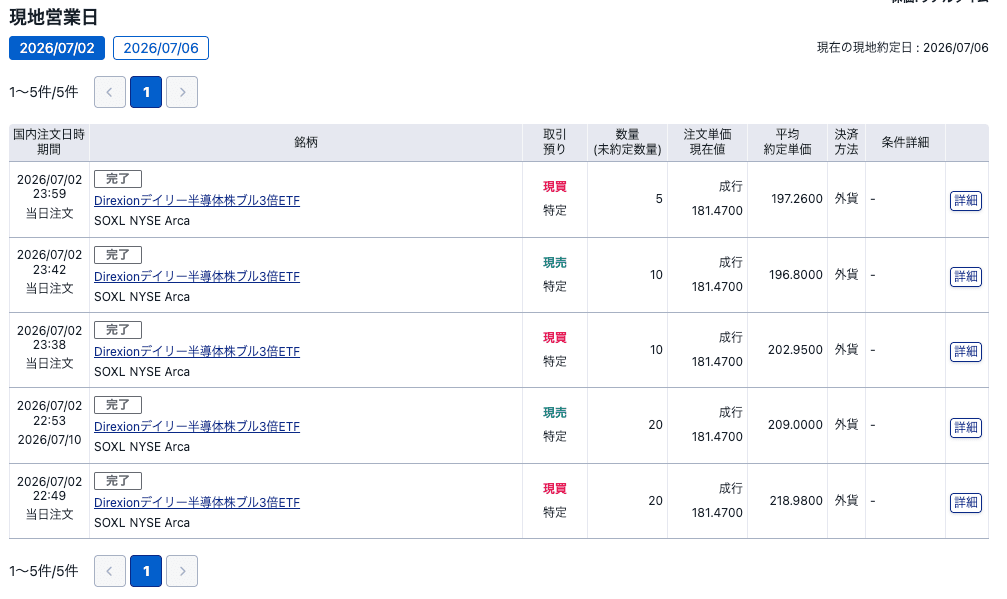Open 詳細 for the 22:53 sell order

[966, 427]
